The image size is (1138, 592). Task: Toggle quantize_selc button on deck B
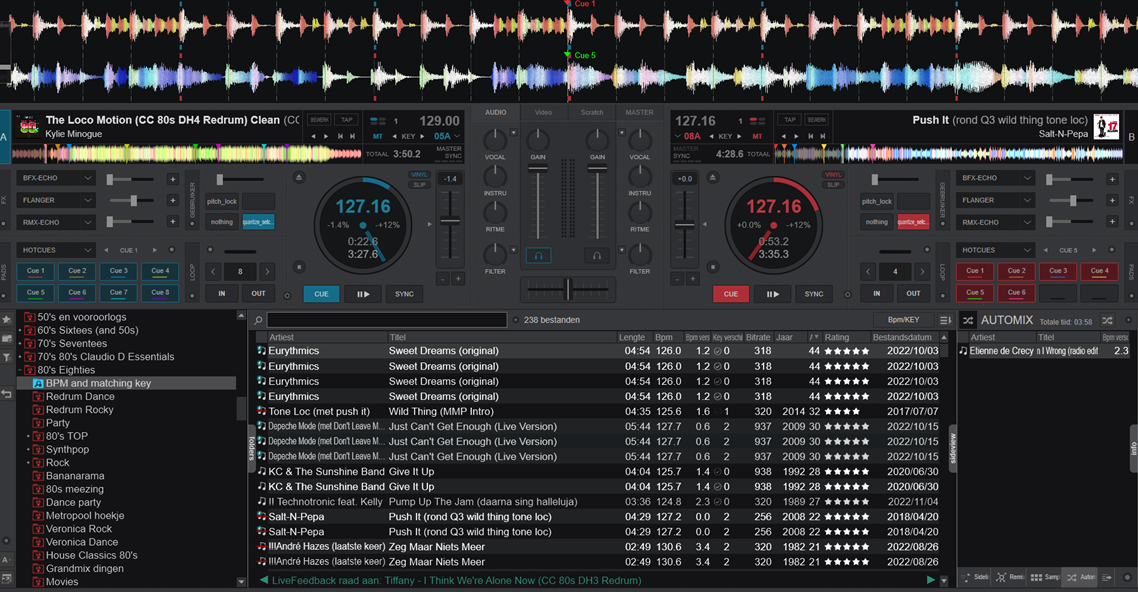click(x=913, y=222)
